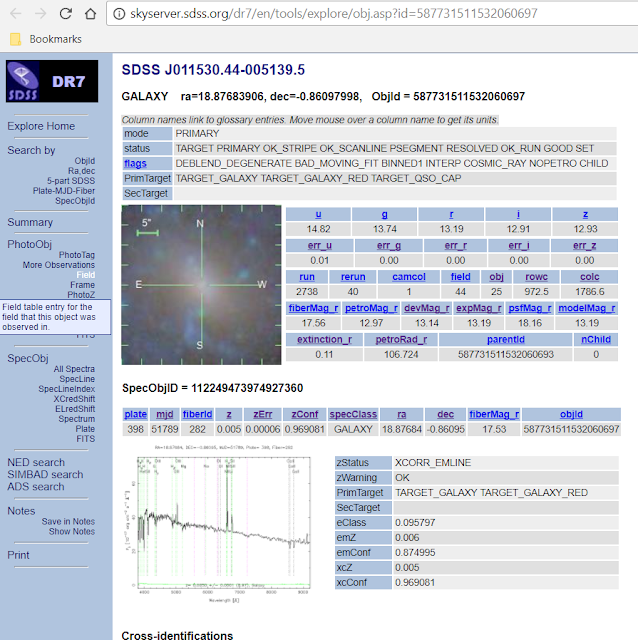Viewport: 638px width, 640px height.
Task: Click Show Notes
Action: tap(72, 531)
